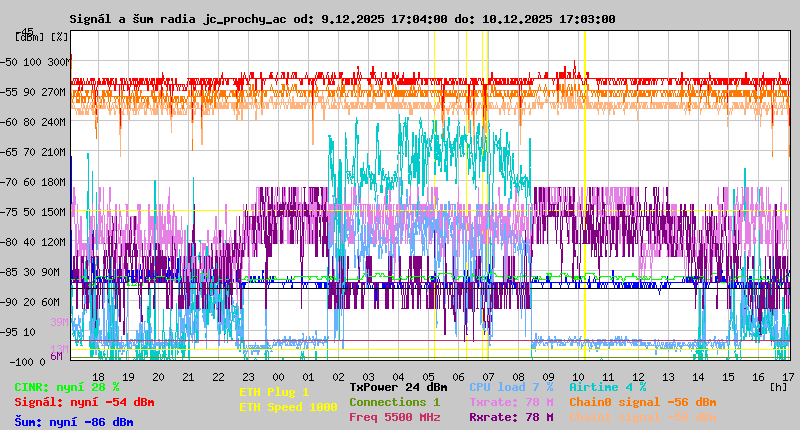800x430 pixels.
Task: Click the CPU load 7 % legend label
Action: (510, 386)
